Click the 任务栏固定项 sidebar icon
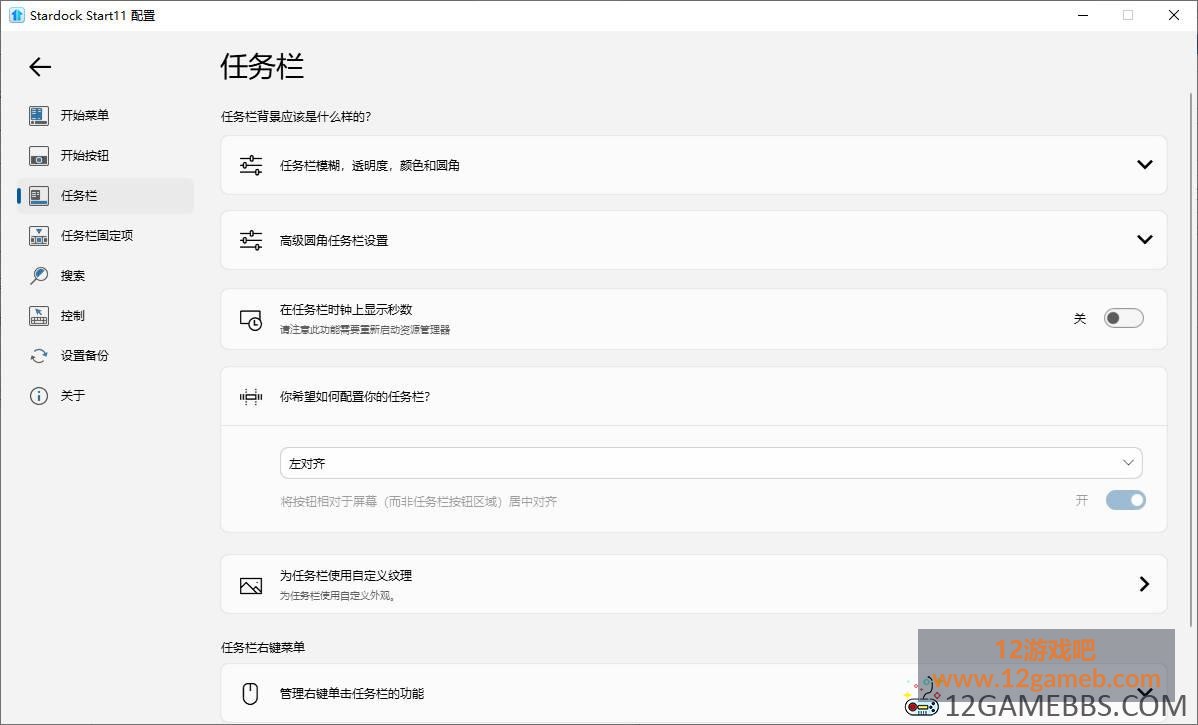Image resolution: width=1198 pixels, height=725 pixels. tap(39, 236)
